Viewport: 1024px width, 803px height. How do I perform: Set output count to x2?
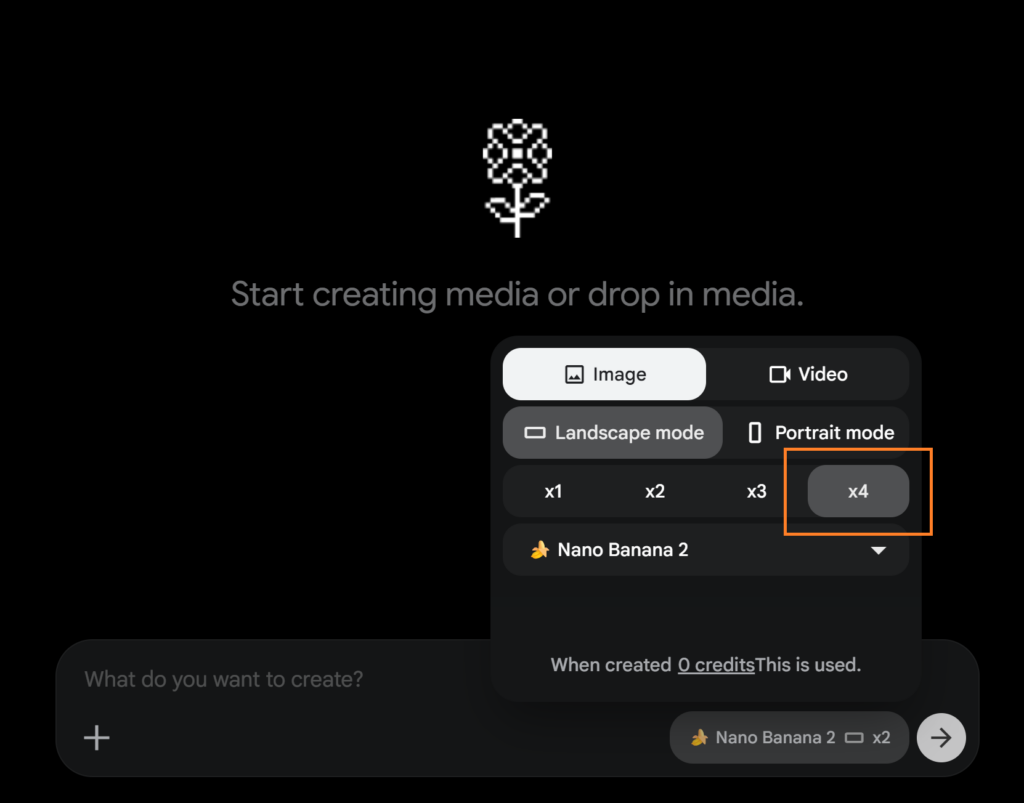(x=655, y=492)
